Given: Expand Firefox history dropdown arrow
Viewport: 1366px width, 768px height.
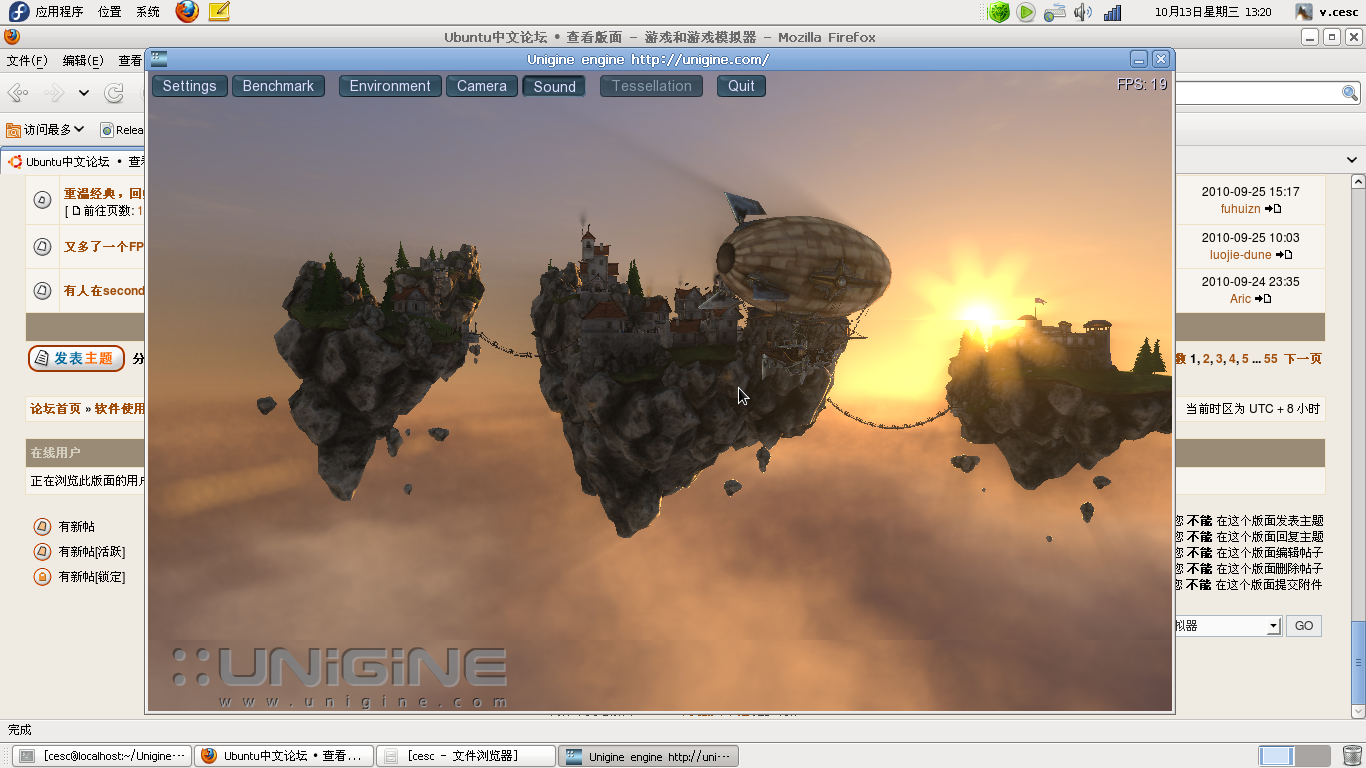Looking at the screenshot, I should click(x=84, y=93).
